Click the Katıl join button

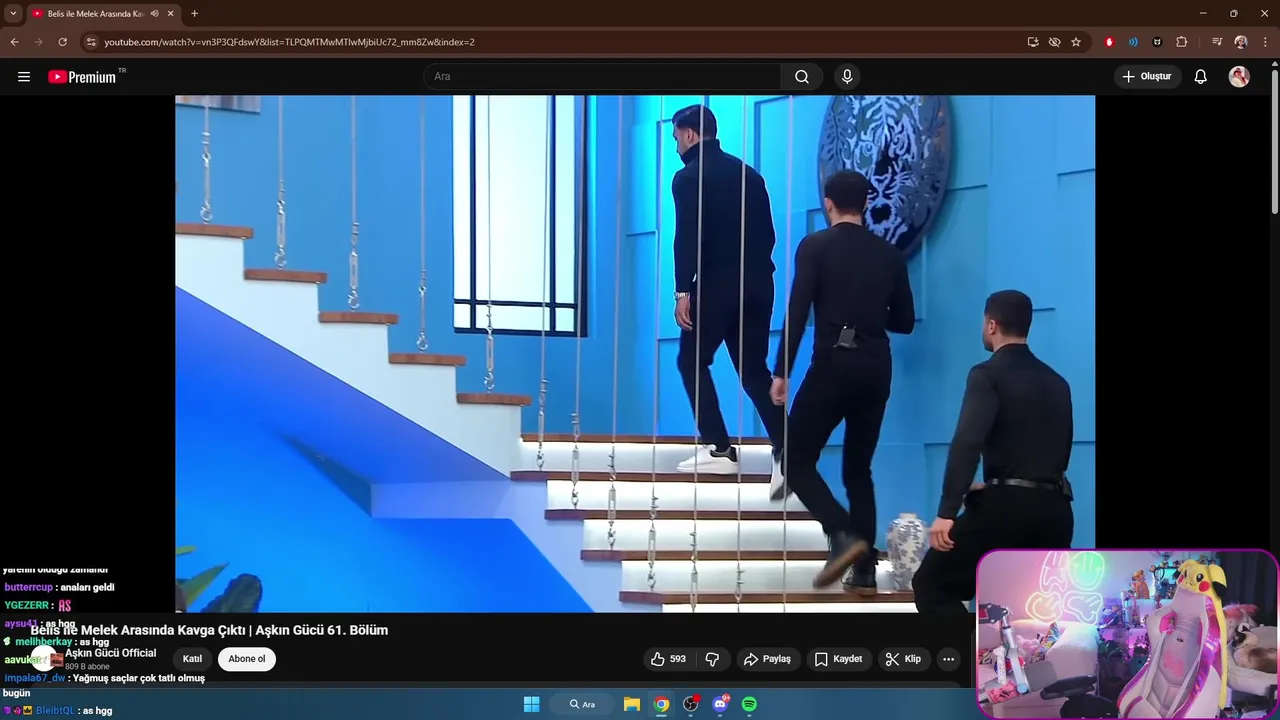click(x=192, y=659)
